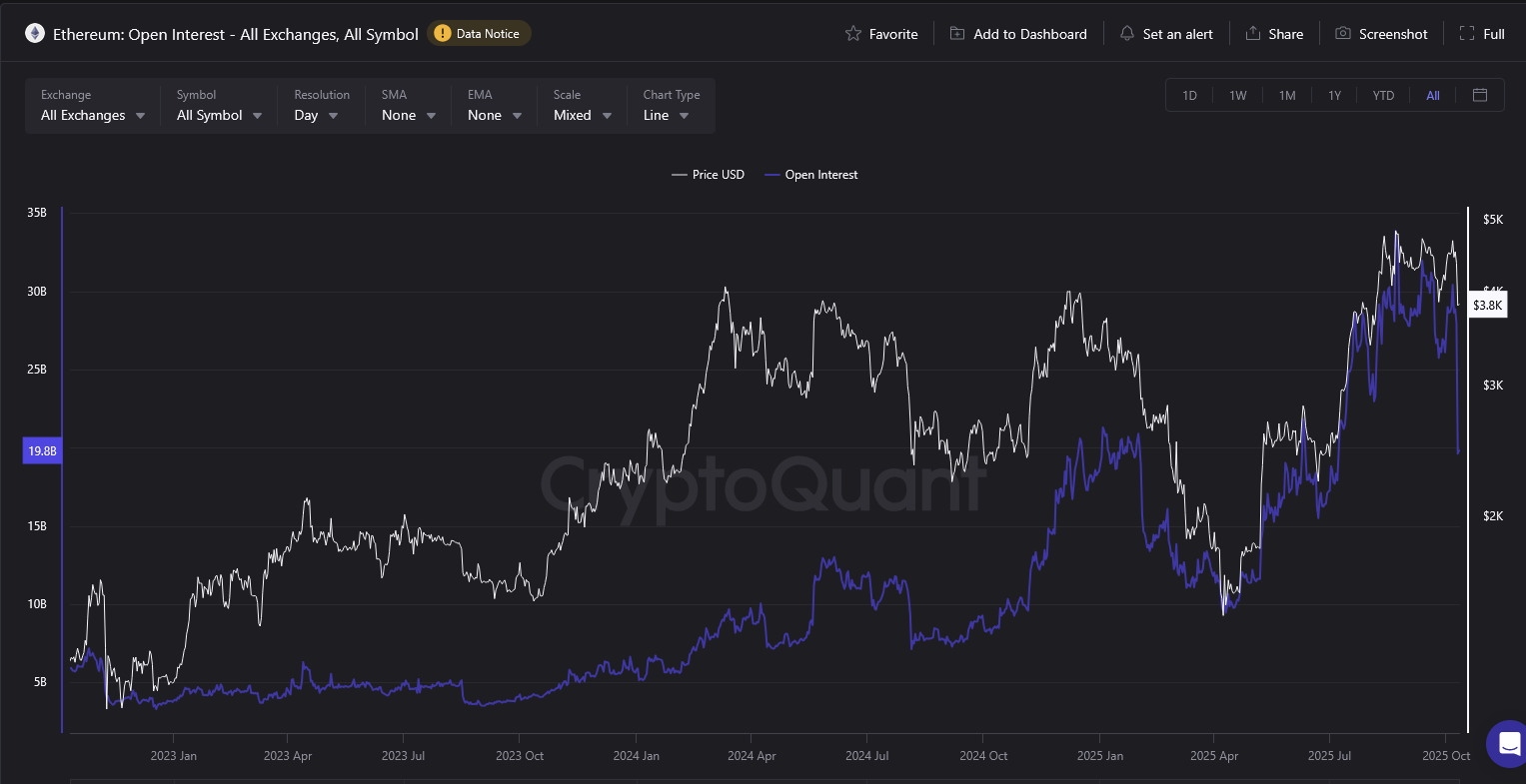
Task: Expand chart to Full screen
Action: 1467,34
